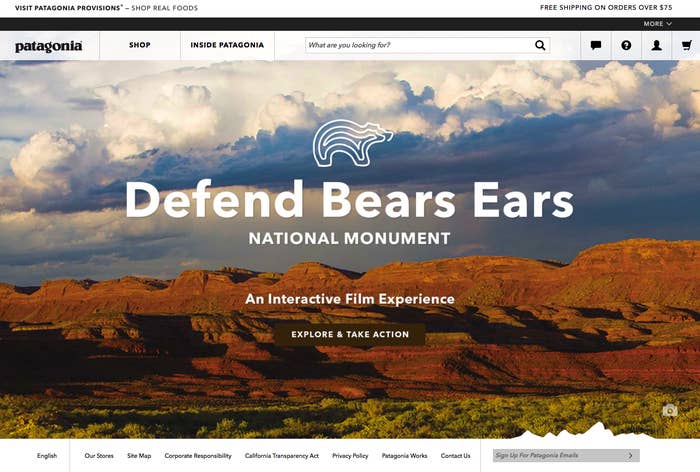Open the INSIDE PATAGONIA menu
Image resolution: width=700 pixels, height=472 pixels.
pos(227,45)
